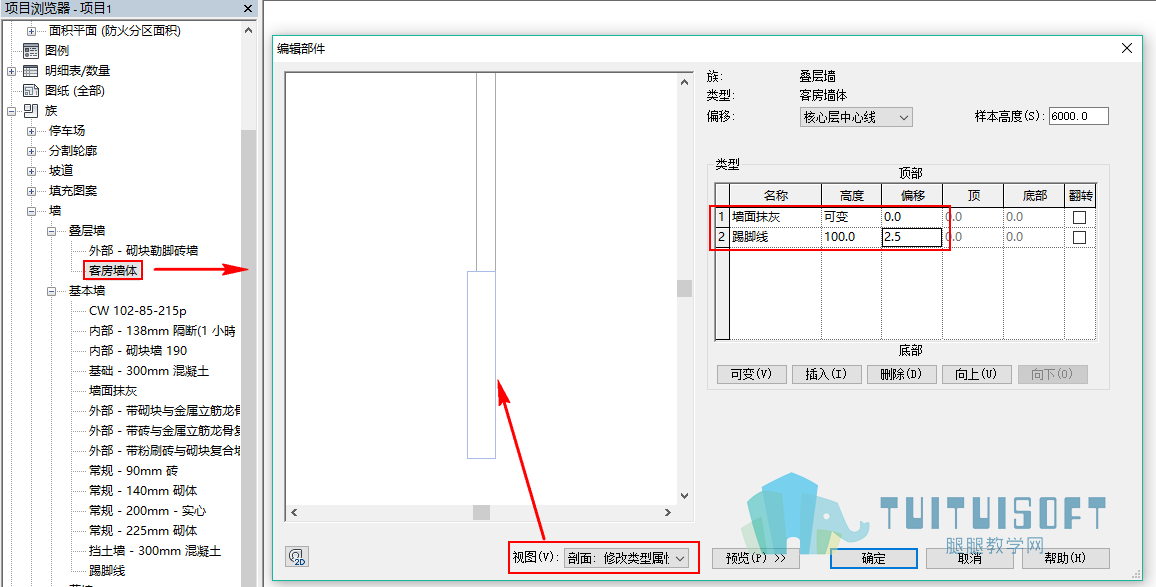This screenshot has width=1156, height=587.
Task: Select 常规 - 200mm - 实心 wall type
Action: 147,510
